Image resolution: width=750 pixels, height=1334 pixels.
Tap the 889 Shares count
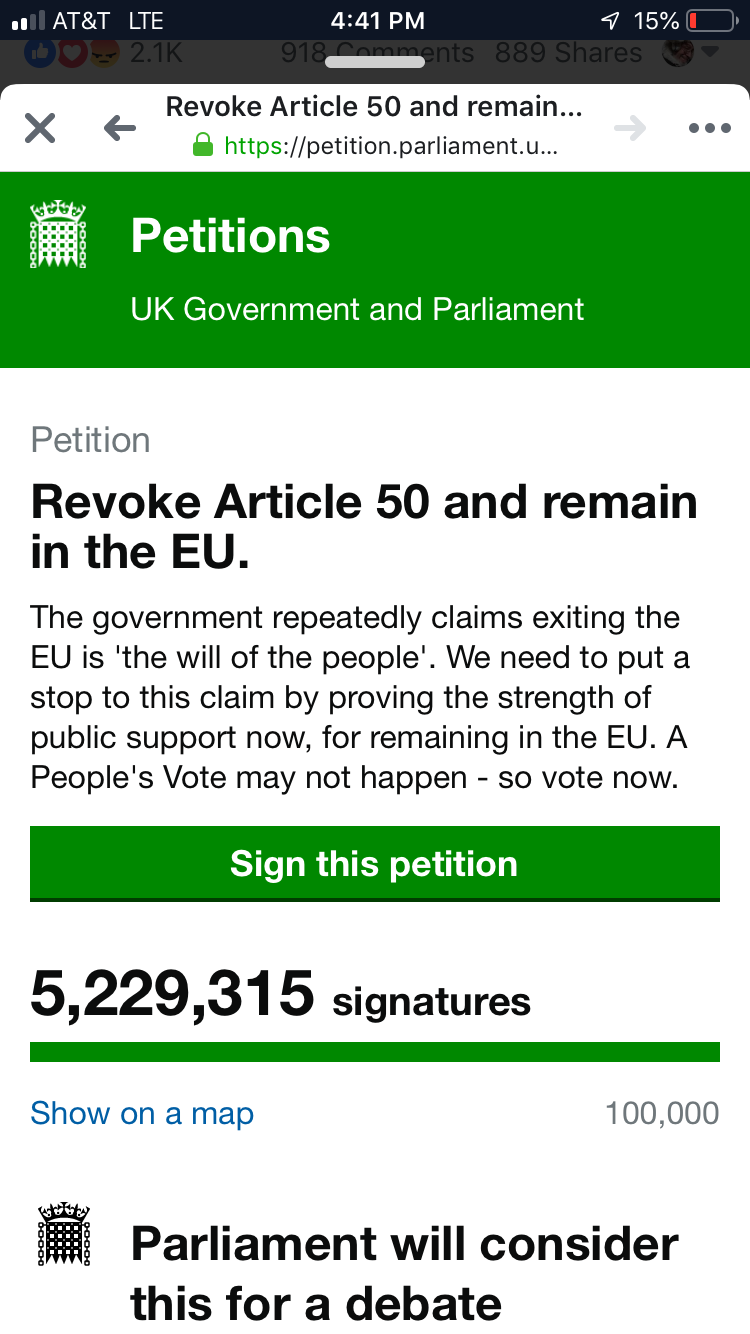(x=569, y=52)
